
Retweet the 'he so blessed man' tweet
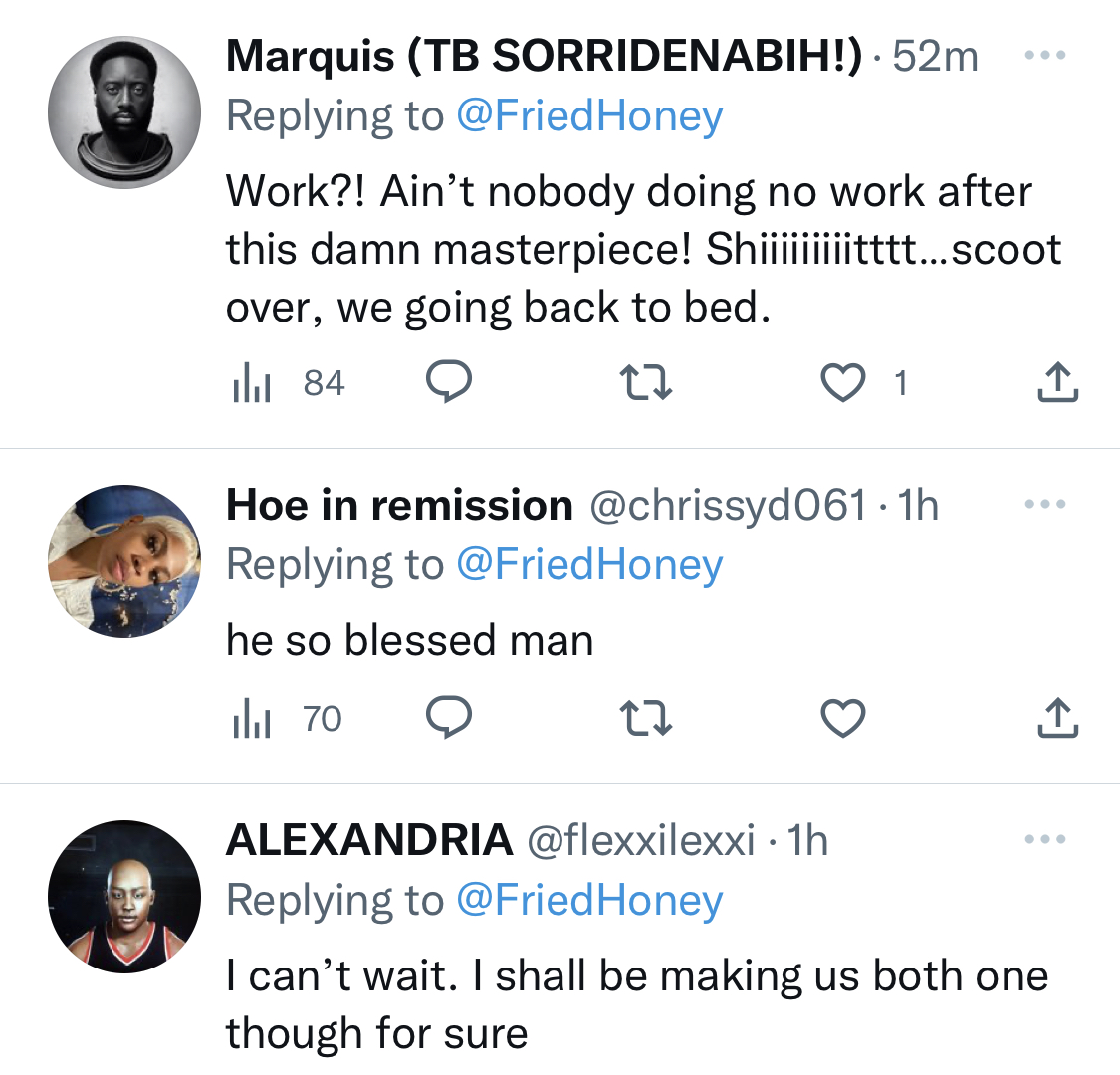tap(645, 717)
